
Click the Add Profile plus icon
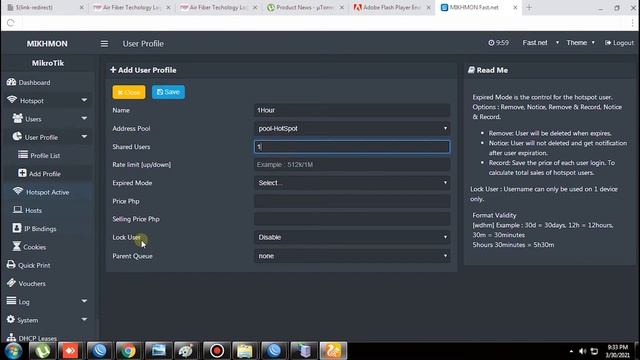[x=22, y=173]
